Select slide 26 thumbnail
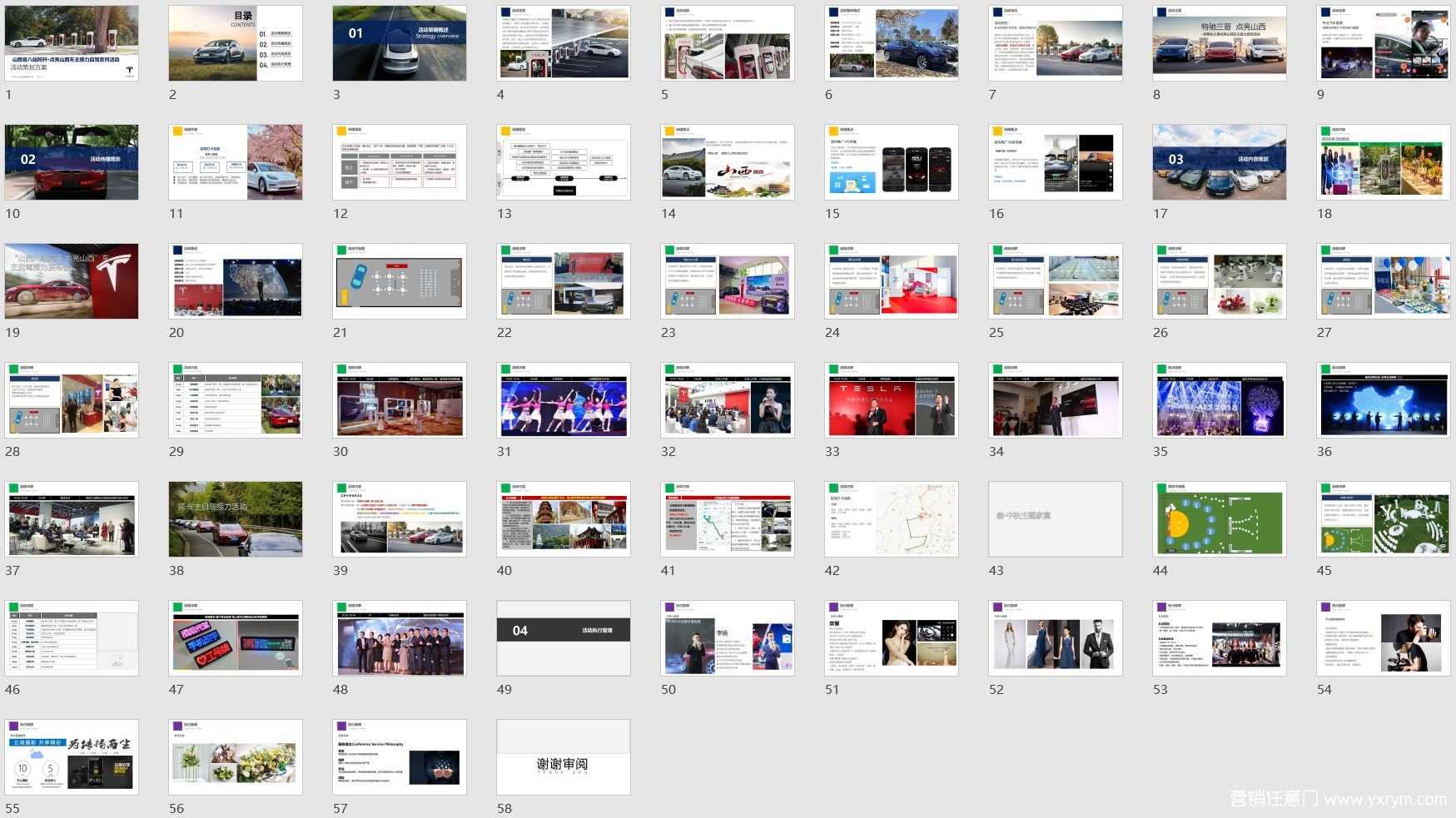The image size is (1456, 818). coord(1220,281)
